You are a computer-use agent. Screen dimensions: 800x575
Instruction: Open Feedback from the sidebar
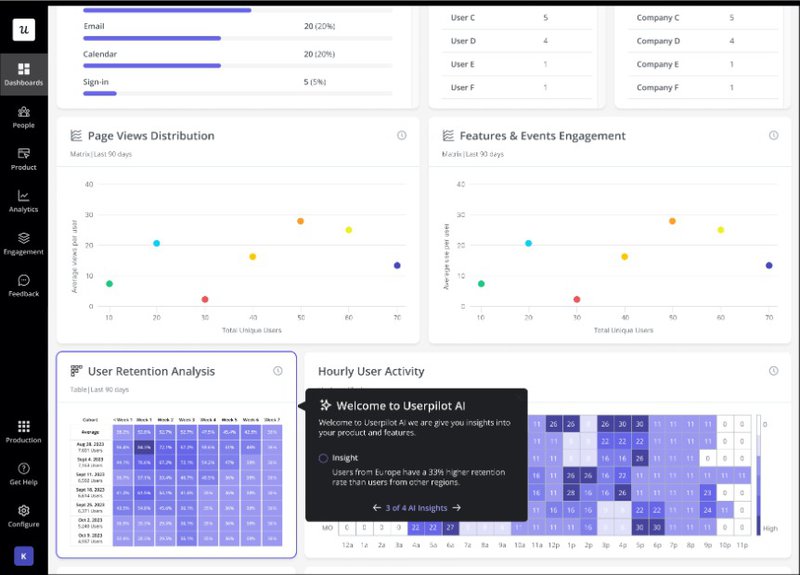click(23, 285)
